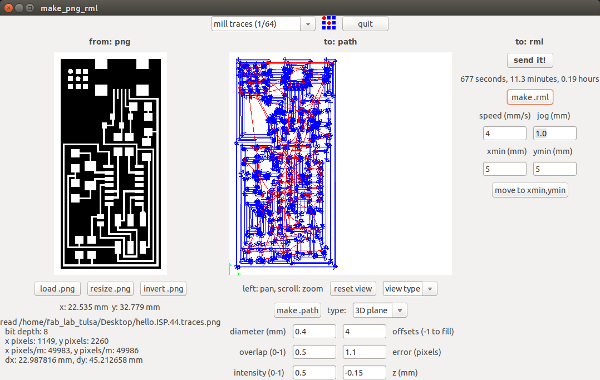600x380 pixels.
Task: Close the make_png_rml window
Action: (8, 8)
